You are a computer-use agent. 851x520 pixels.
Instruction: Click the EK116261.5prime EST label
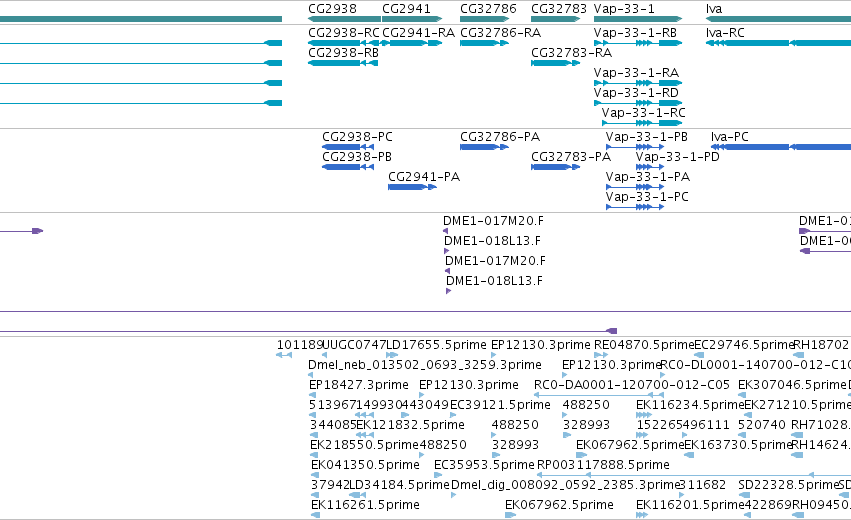(x=365, y=505)
